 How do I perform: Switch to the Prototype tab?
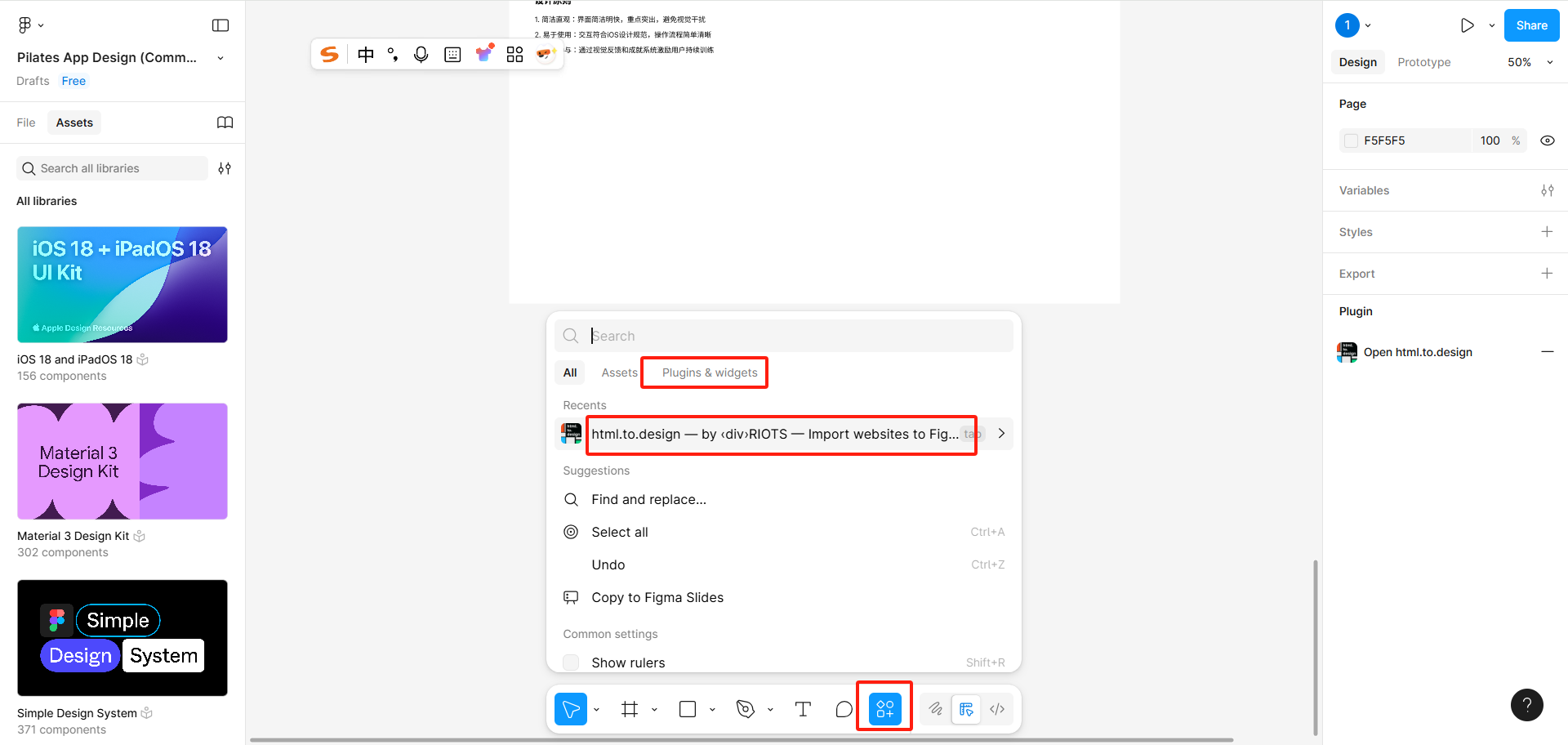(1423, 61)
